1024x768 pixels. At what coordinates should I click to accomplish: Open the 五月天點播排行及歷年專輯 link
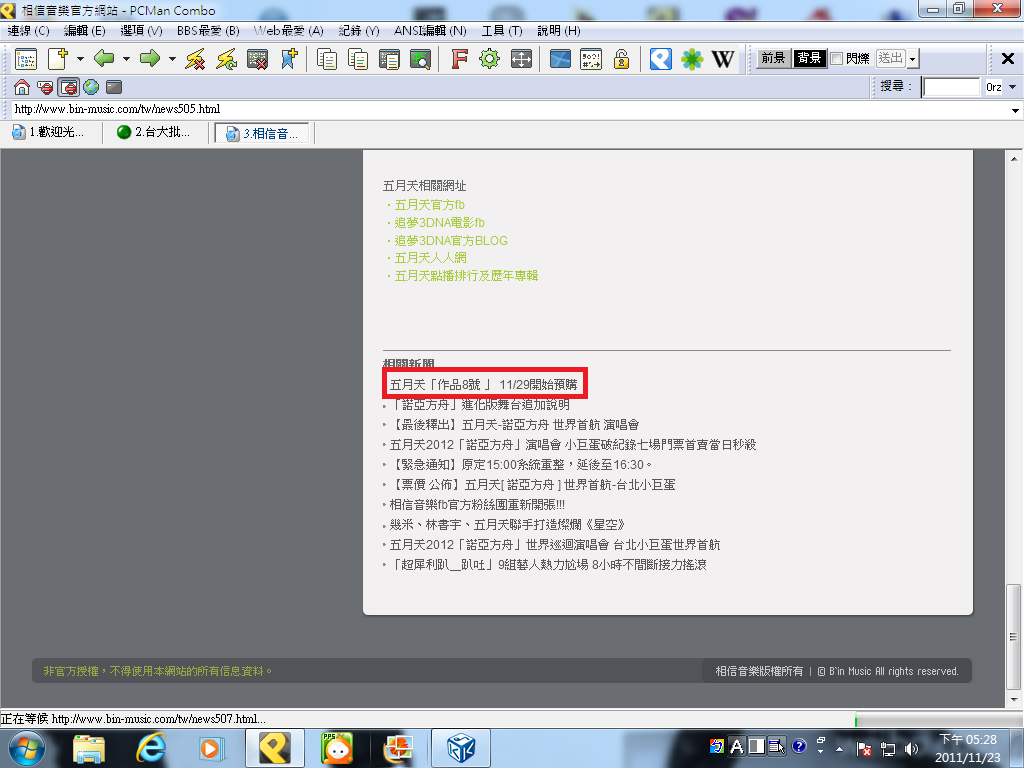466,276
